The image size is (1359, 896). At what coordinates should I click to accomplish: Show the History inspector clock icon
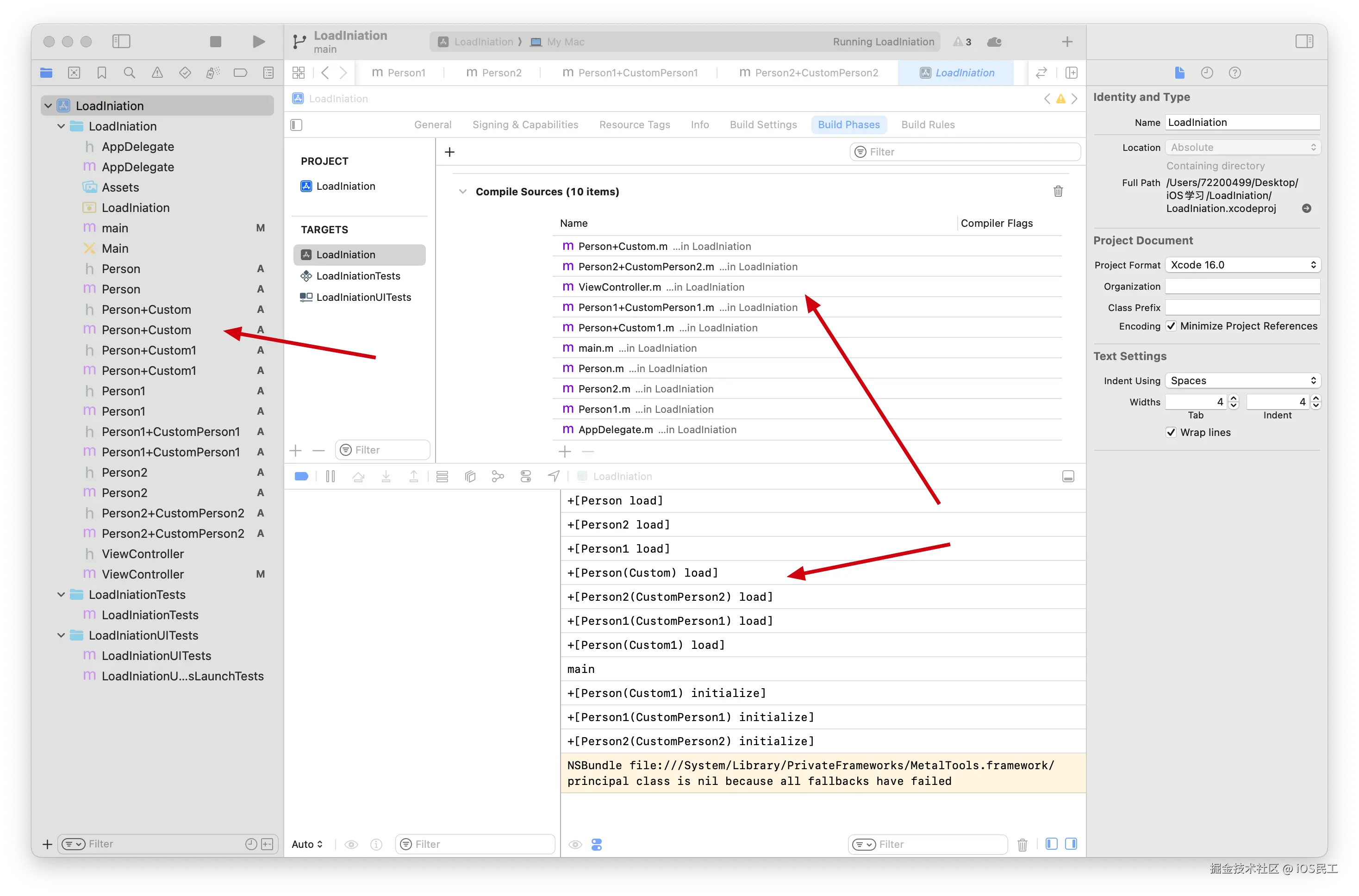click(x=1207, y=73)
